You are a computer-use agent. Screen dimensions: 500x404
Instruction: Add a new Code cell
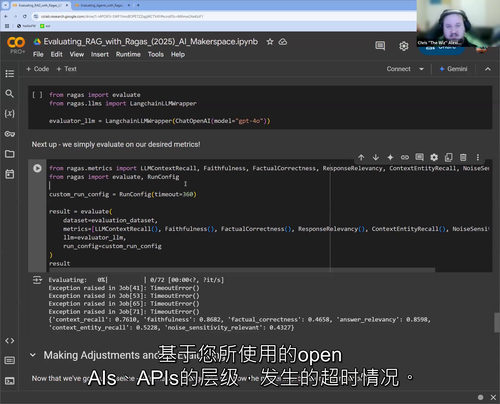tap(38, 69)
